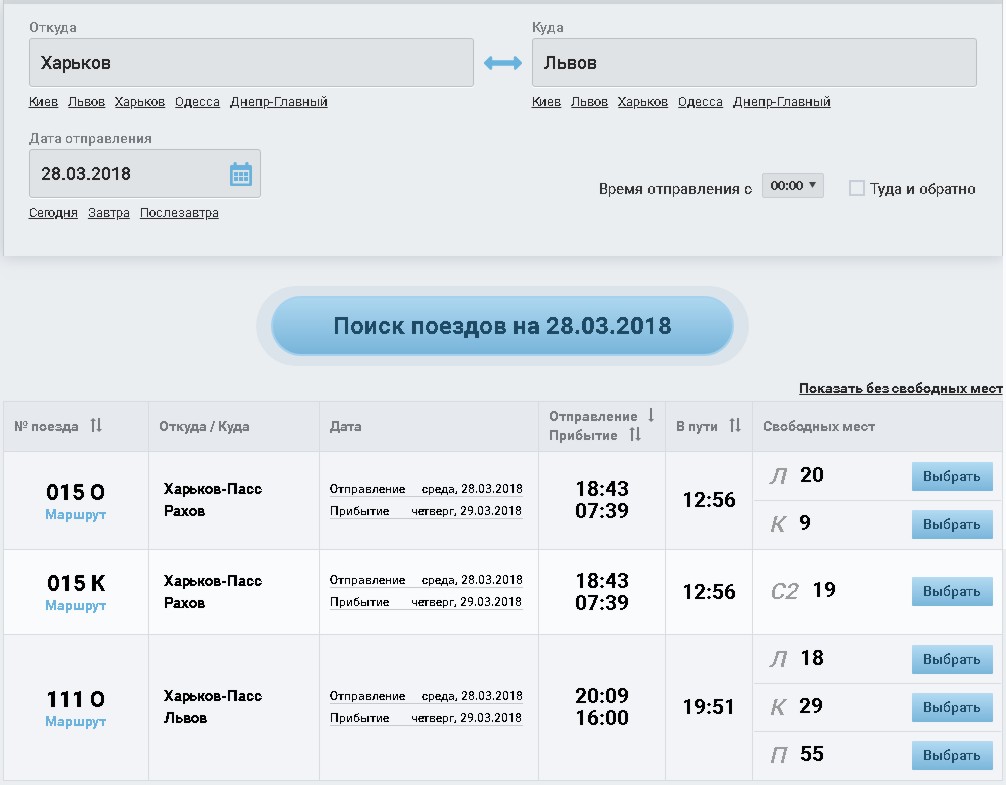Click the 'Откуда' field containing Харьков
The image size is (1006, 785).
tap(251, 63)
